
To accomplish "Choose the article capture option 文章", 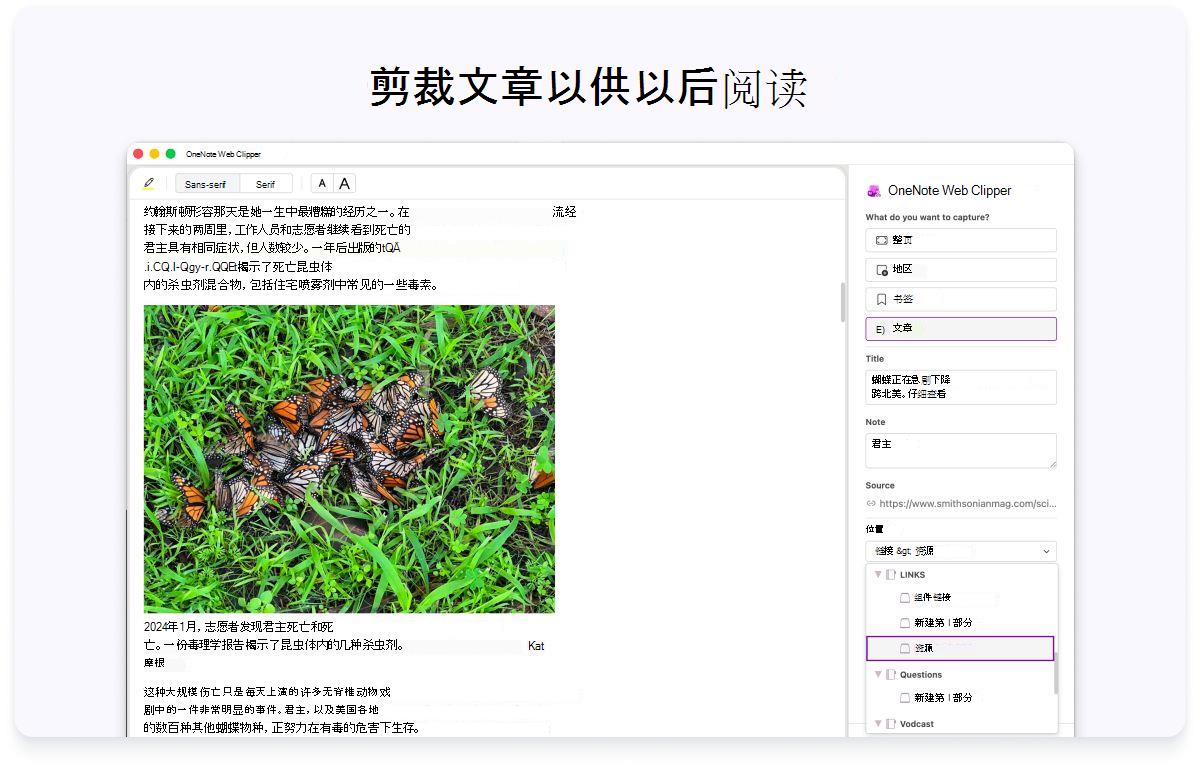I will tap(961, 328).
